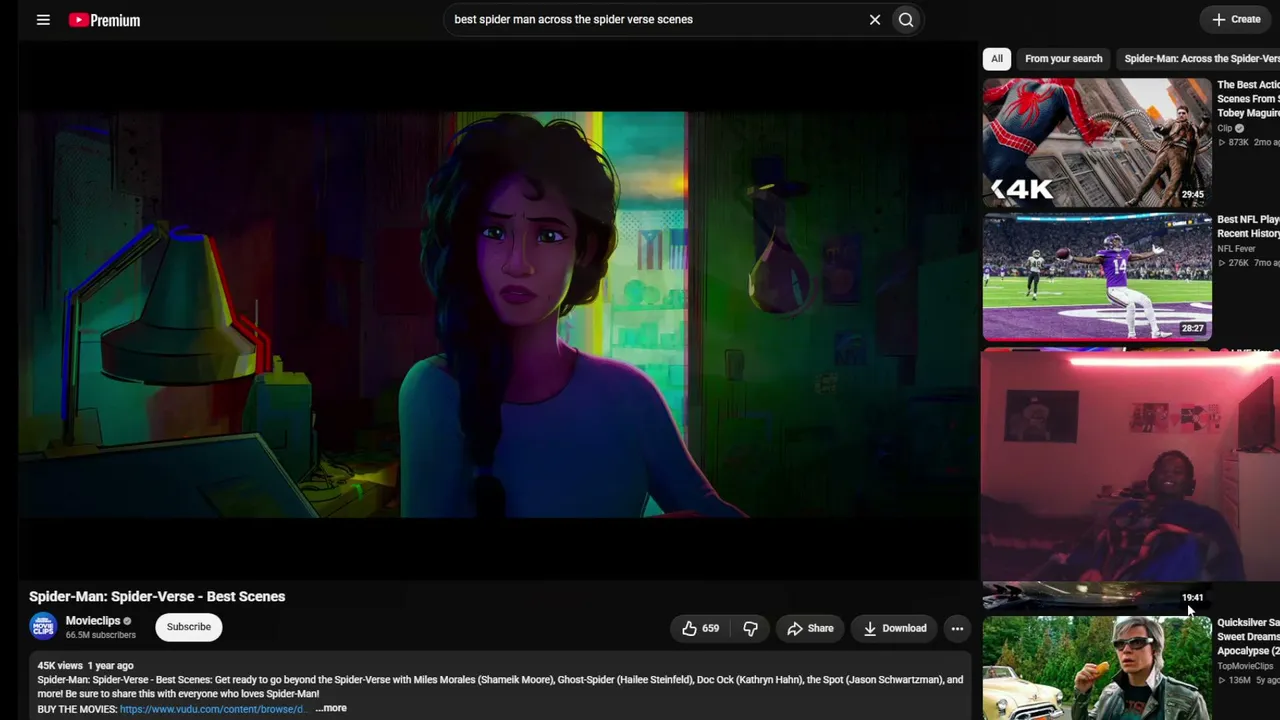The width and height of the screenshot is (1280, 720).
Task: Click the main video player to pause
Action: click(497, 312)
